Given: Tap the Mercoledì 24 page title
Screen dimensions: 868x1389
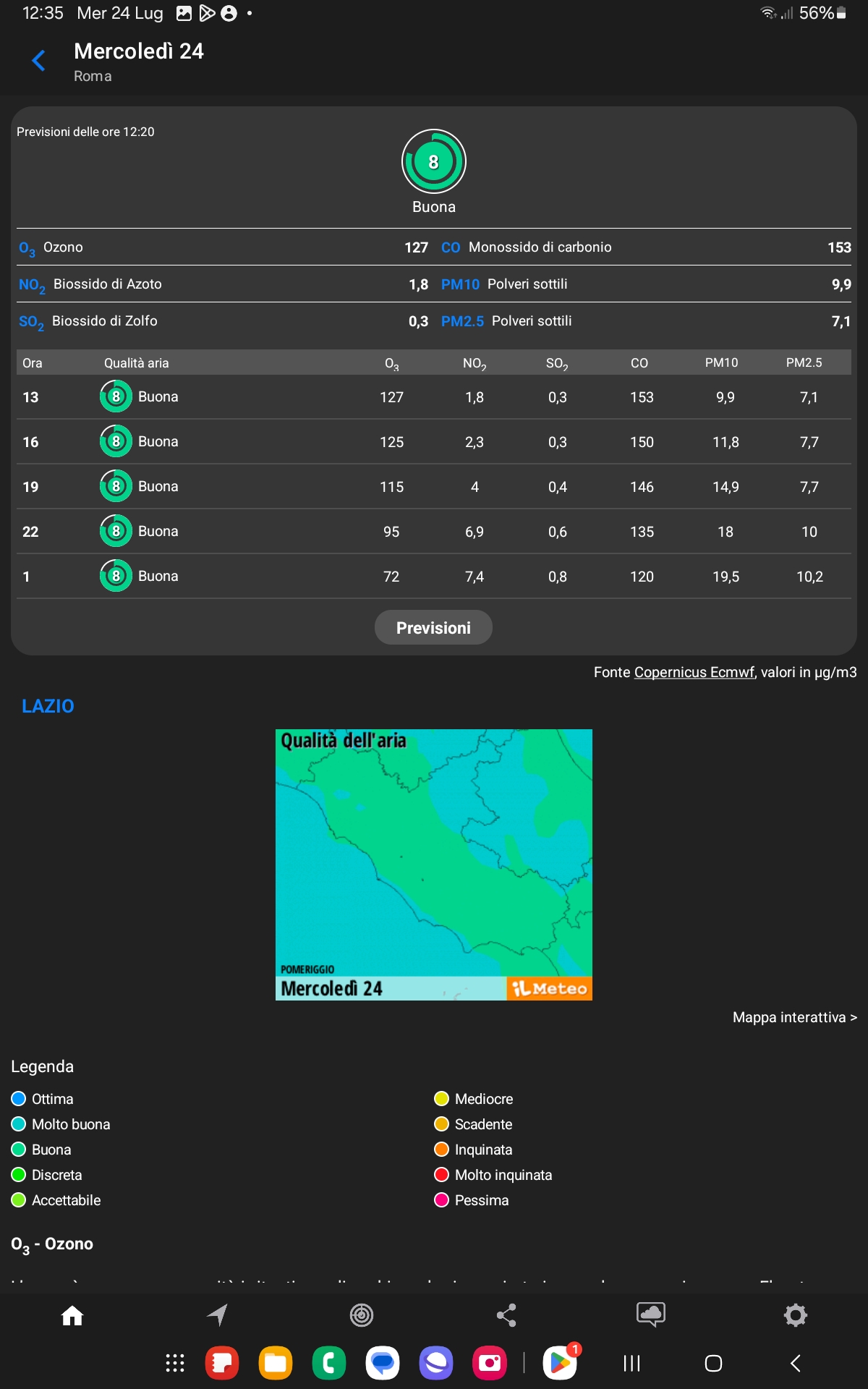Looking at the screenshot, I should point(139,51).
